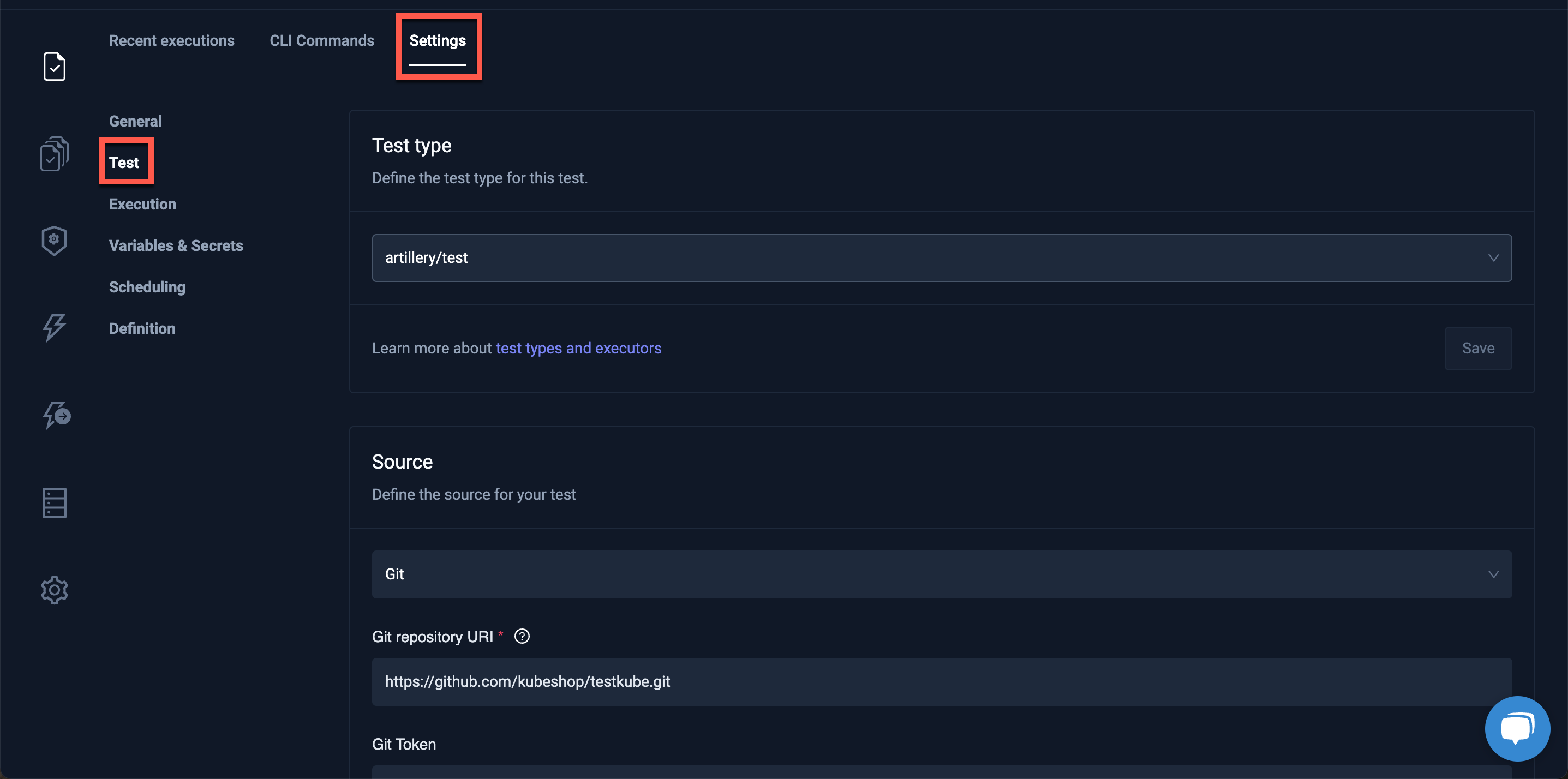Select the Scheduling settings section

click(147, 286)
